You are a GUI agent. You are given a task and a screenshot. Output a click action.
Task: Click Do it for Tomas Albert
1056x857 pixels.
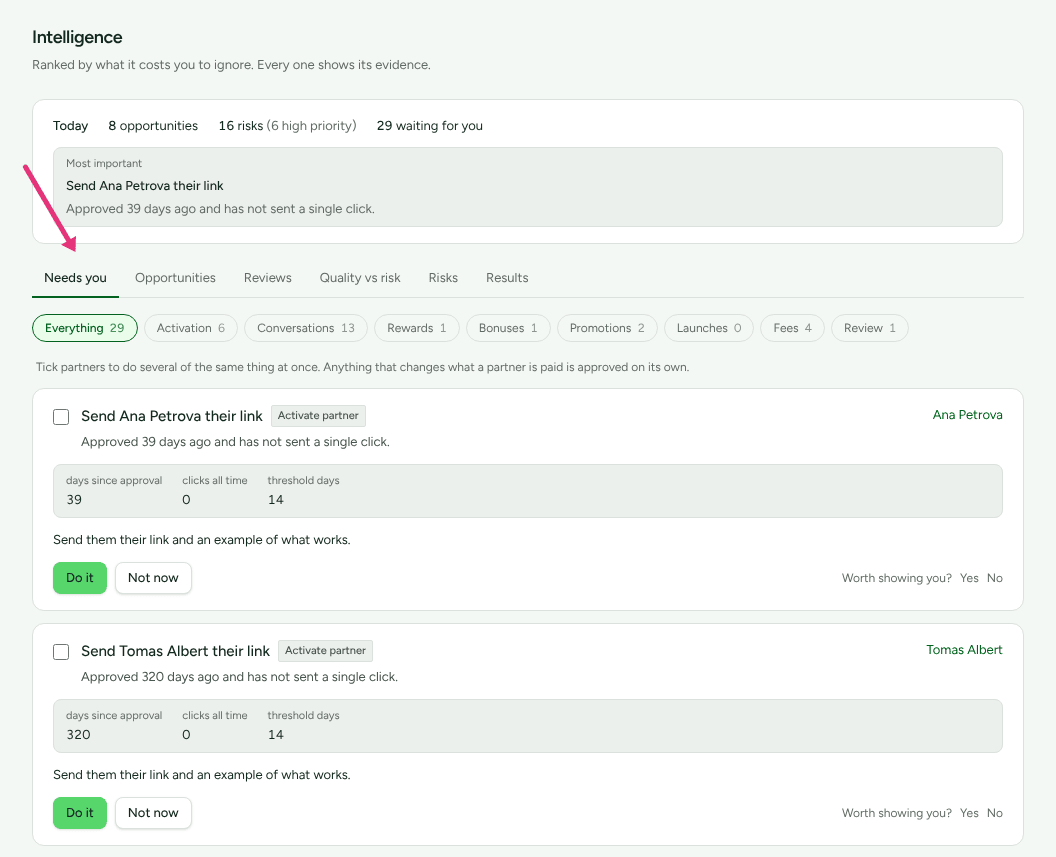80,813
